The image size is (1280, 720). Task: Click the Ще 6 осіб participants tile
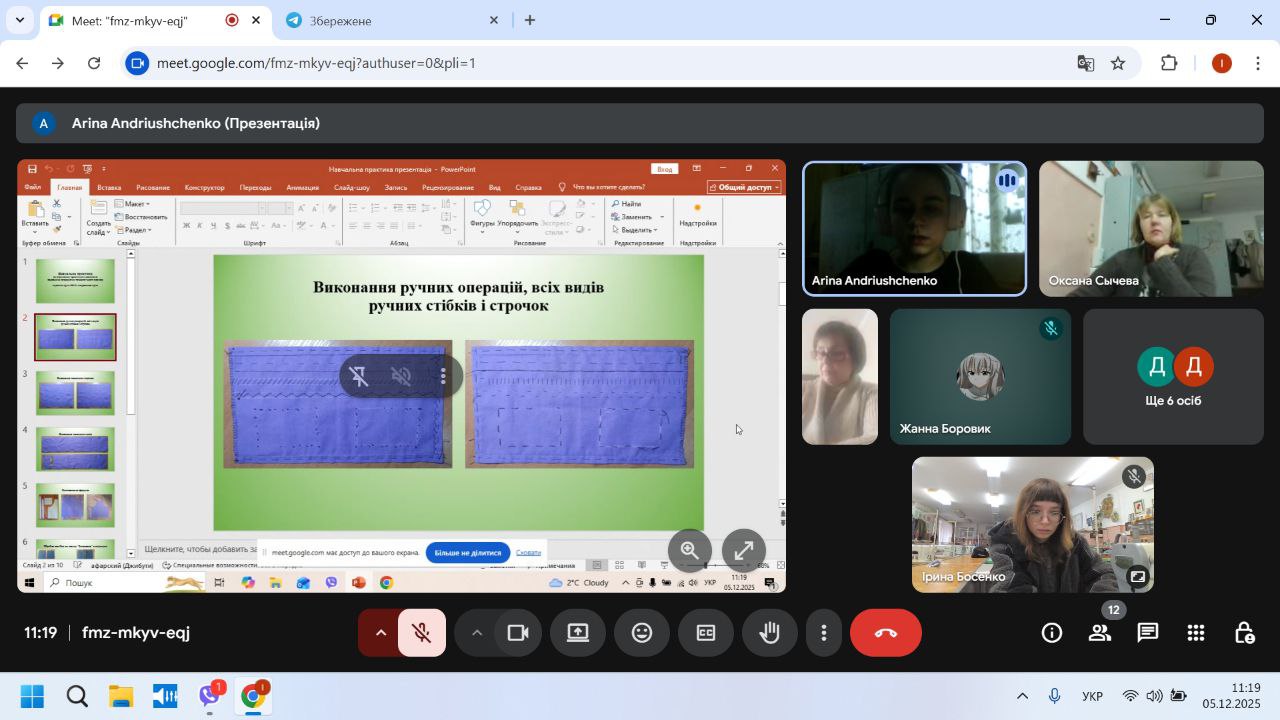[x=1173, y=377]
